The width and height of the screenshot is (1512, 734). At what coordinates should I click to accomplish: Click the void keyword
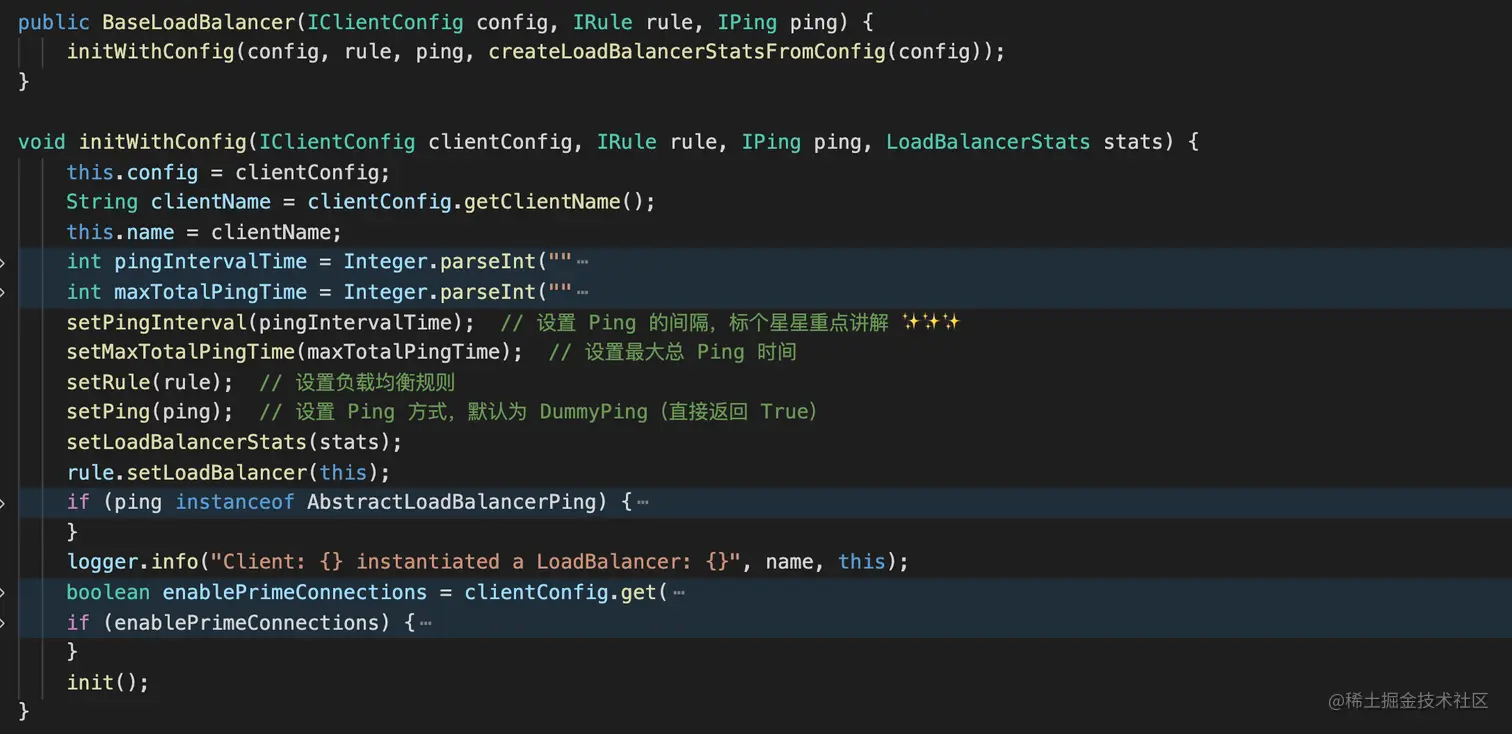[x=42, y=141]
